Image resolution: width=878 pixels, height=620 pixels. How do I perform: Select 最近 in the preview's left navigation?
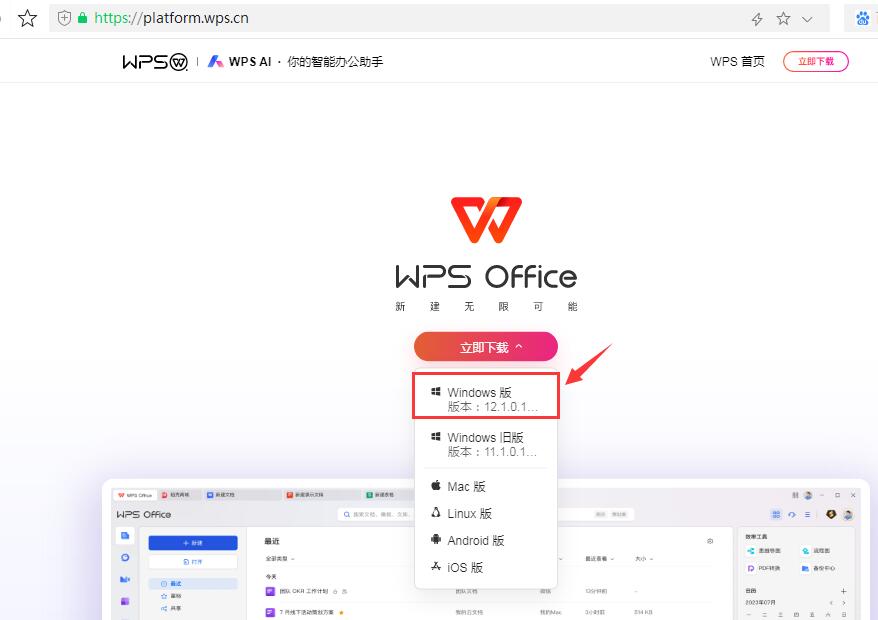pyautogui.click(x=193, y=584)
